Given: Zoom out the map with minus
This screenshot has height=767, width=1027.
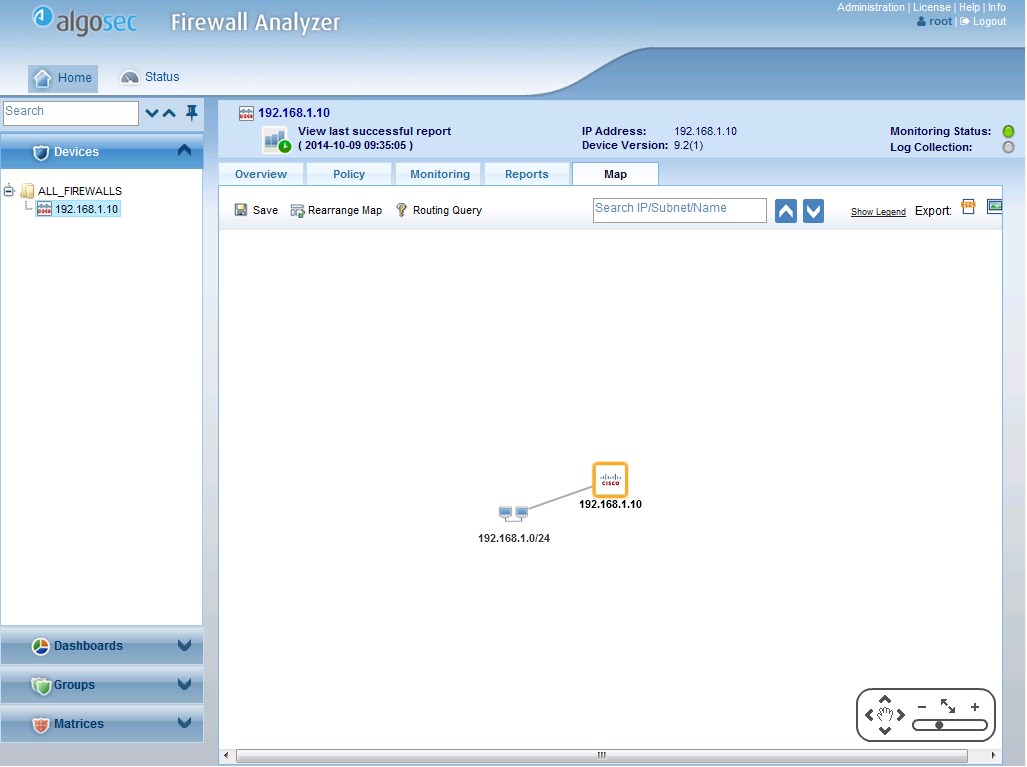Looking at the screenshot, I should coord(922,707).
